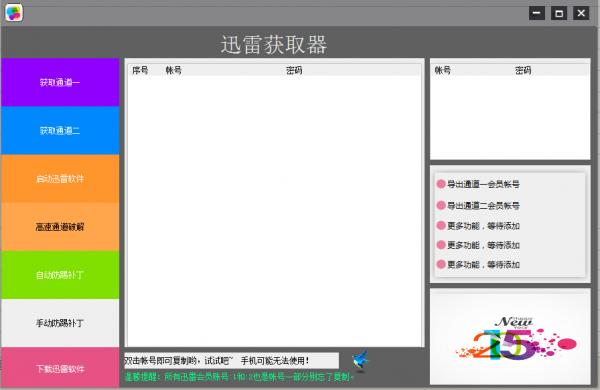Click 下载迅雷软件 pink button
The image size is (600, 390).
60,368
